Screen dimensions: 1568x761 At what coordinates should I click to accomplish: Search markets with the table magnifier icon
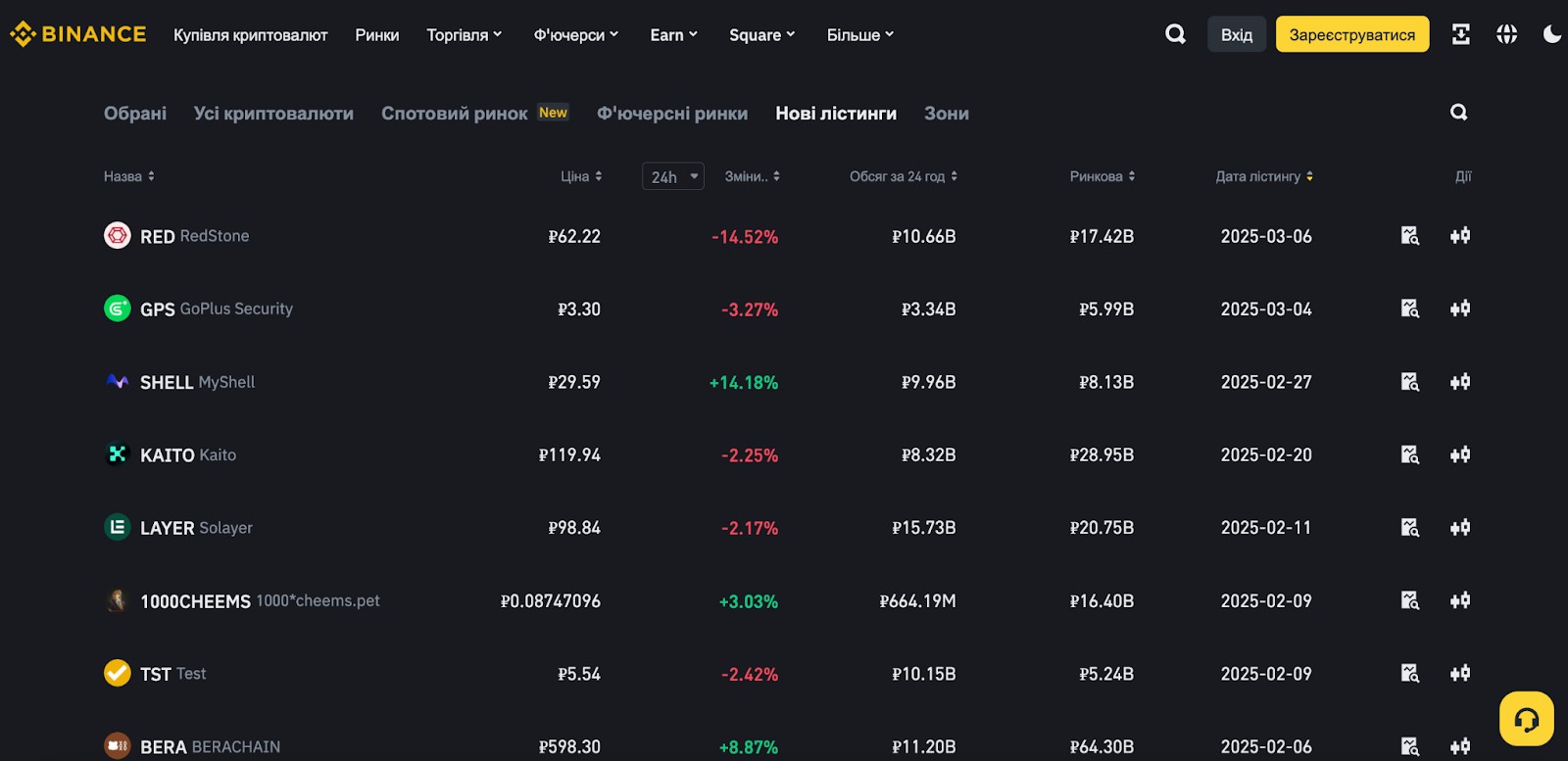pos(1458,113)
